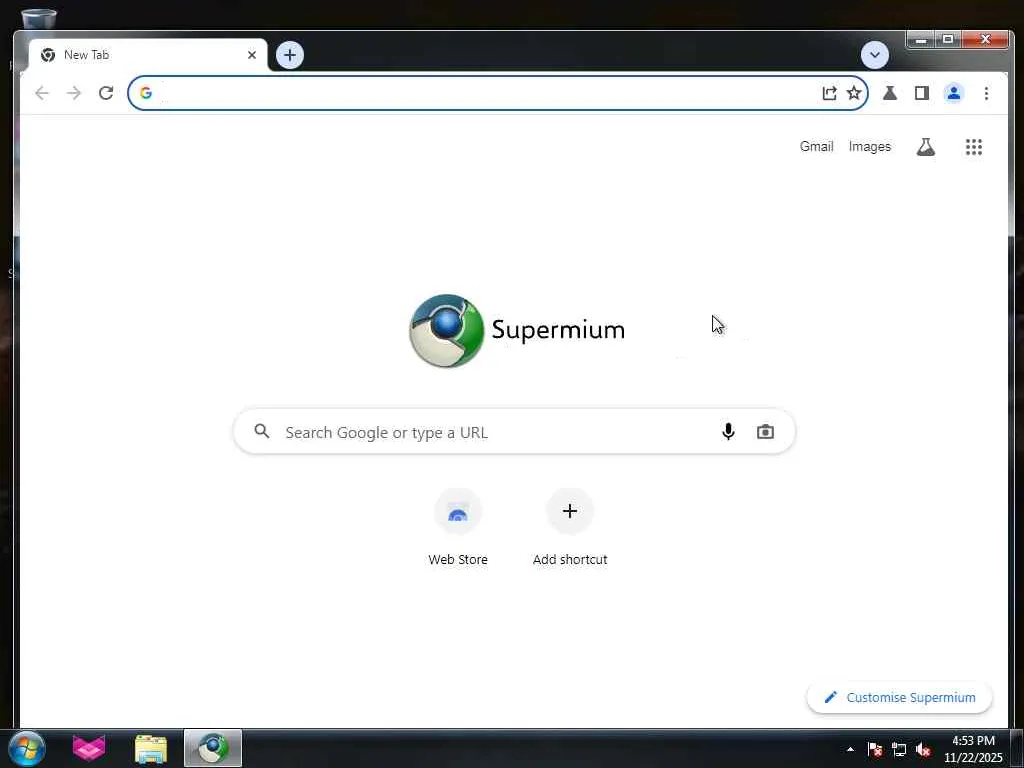Open the Windows Start menu orb
Image resolution: width=1024 pixels, height=768 pixels.
27,748
